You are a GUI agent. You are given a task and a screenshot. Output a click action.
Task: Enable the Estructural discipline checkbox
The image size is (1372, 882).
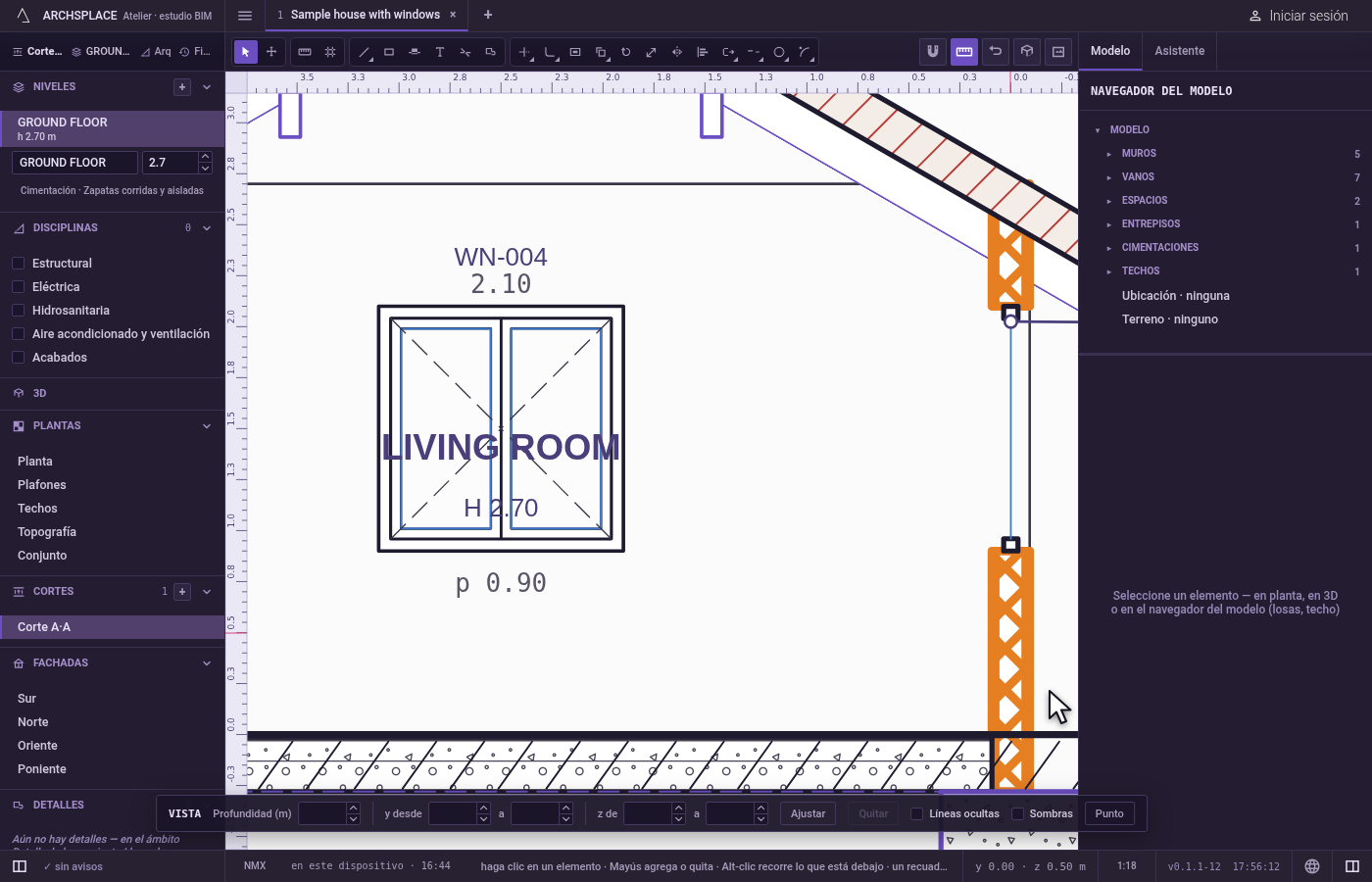tap(18, 264)
